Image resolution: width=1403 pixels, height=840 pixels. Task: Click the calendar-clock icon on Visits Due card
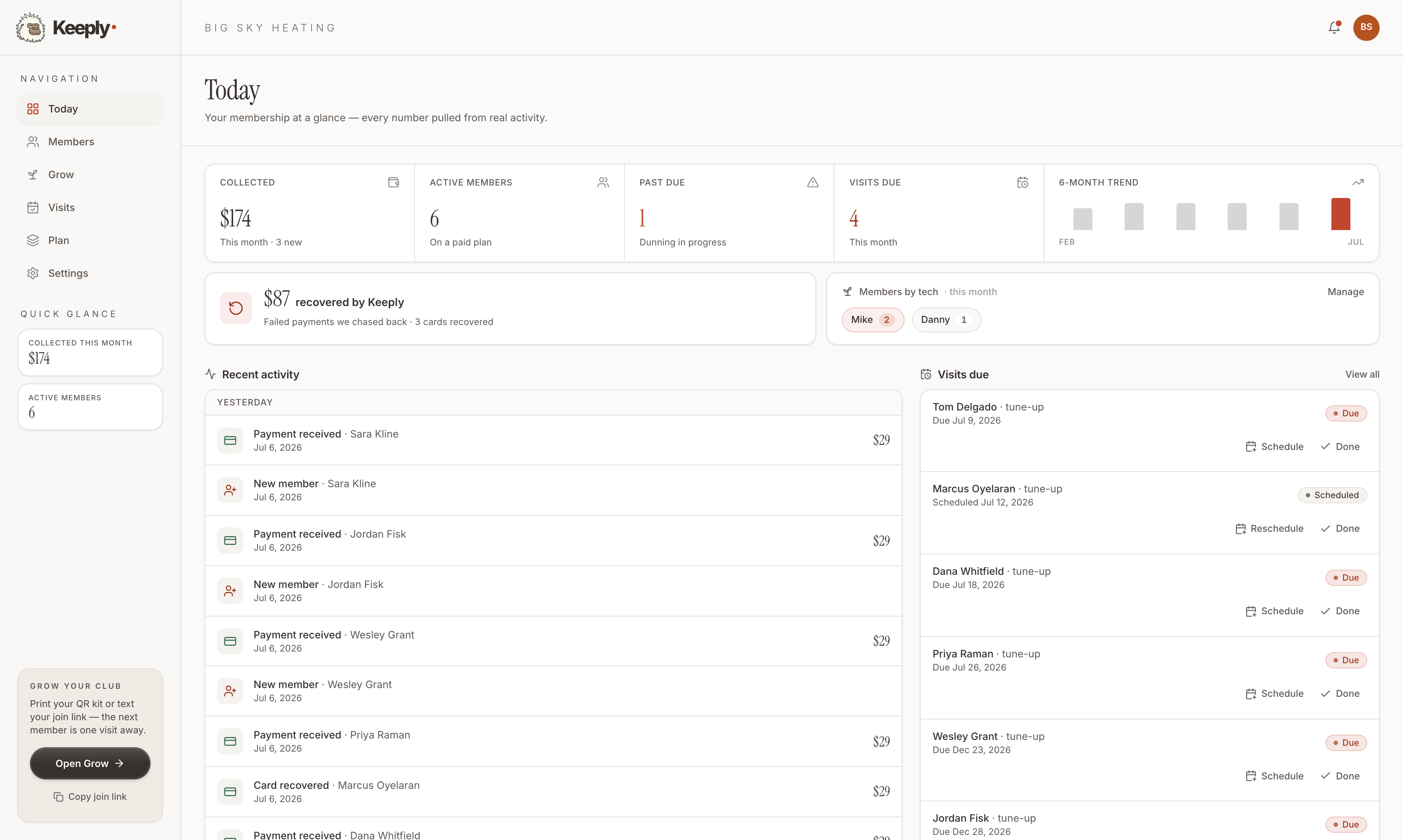[1023, 182]
